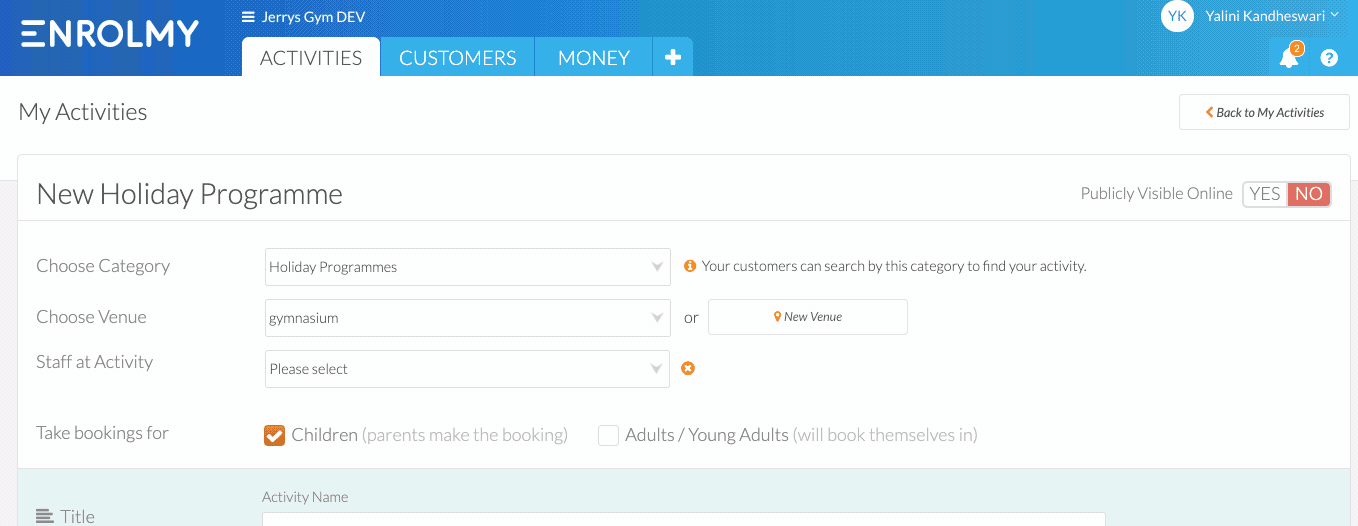Viewport: 1358px width, 526px height.
Task: Click the New Holiday Programme heading
Action: tap(189, 194)
